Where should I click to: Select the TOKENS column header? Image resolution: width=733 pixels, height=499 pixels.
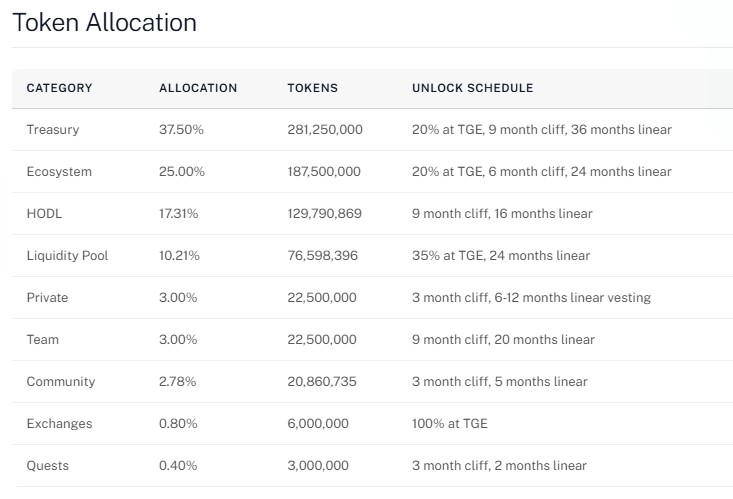312,88
